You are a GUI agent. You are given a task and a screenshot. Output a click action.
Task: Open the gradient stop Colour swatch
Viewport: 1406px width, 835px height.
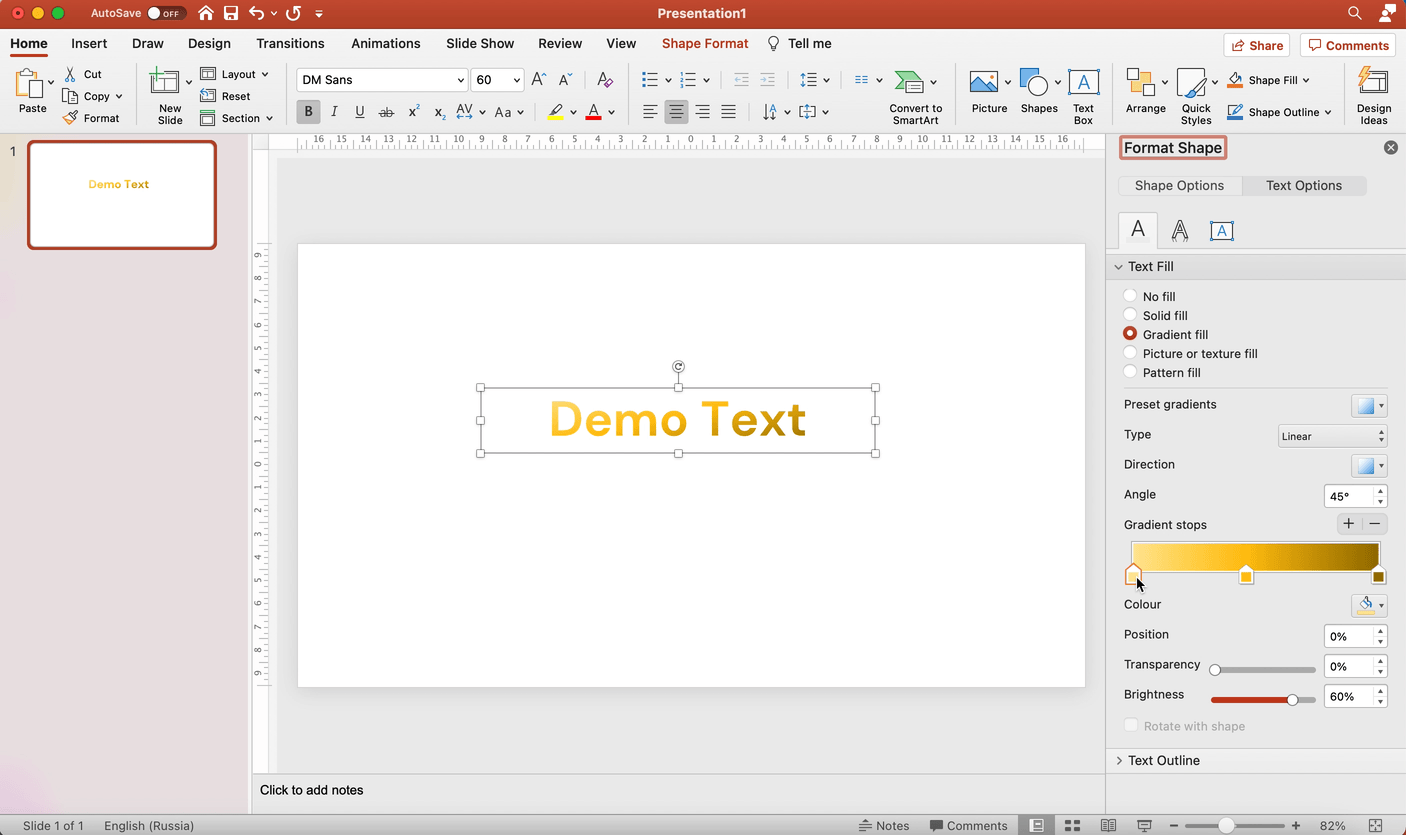tap(1369, 604)
